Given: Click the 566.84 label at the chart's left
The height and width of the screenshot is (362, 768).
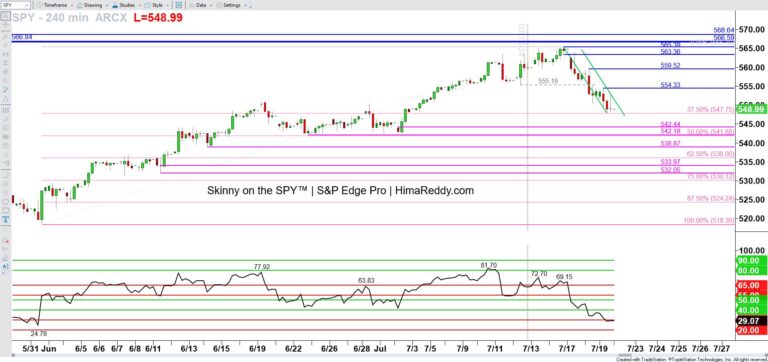Looking at the screenshot, I should [x=21, y=37].
